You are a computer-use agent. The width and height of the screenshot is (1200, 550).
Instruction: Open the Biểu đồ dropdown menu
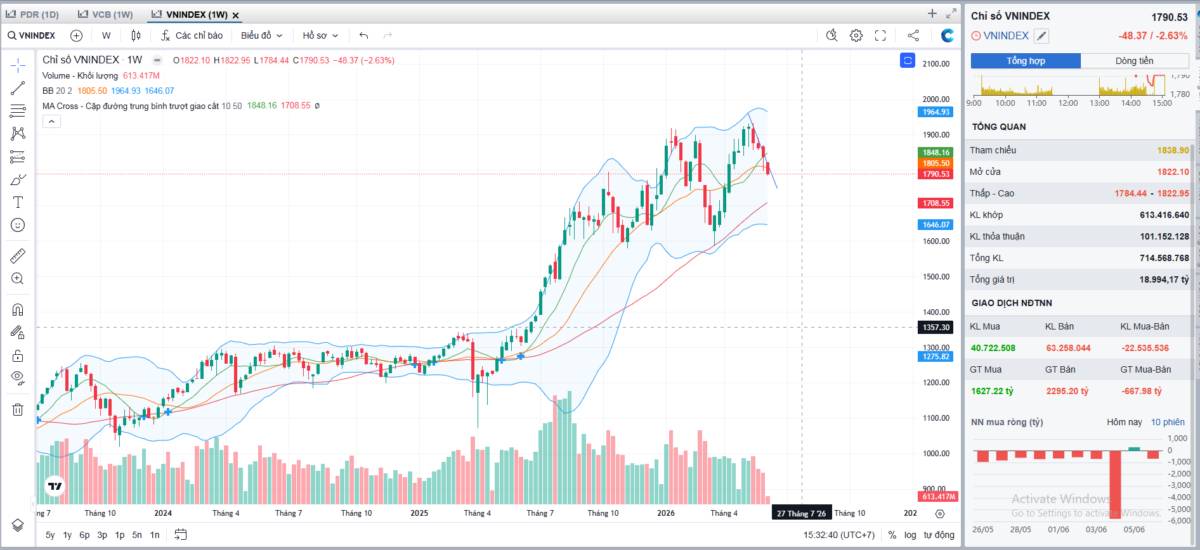[x=261, y=35]
